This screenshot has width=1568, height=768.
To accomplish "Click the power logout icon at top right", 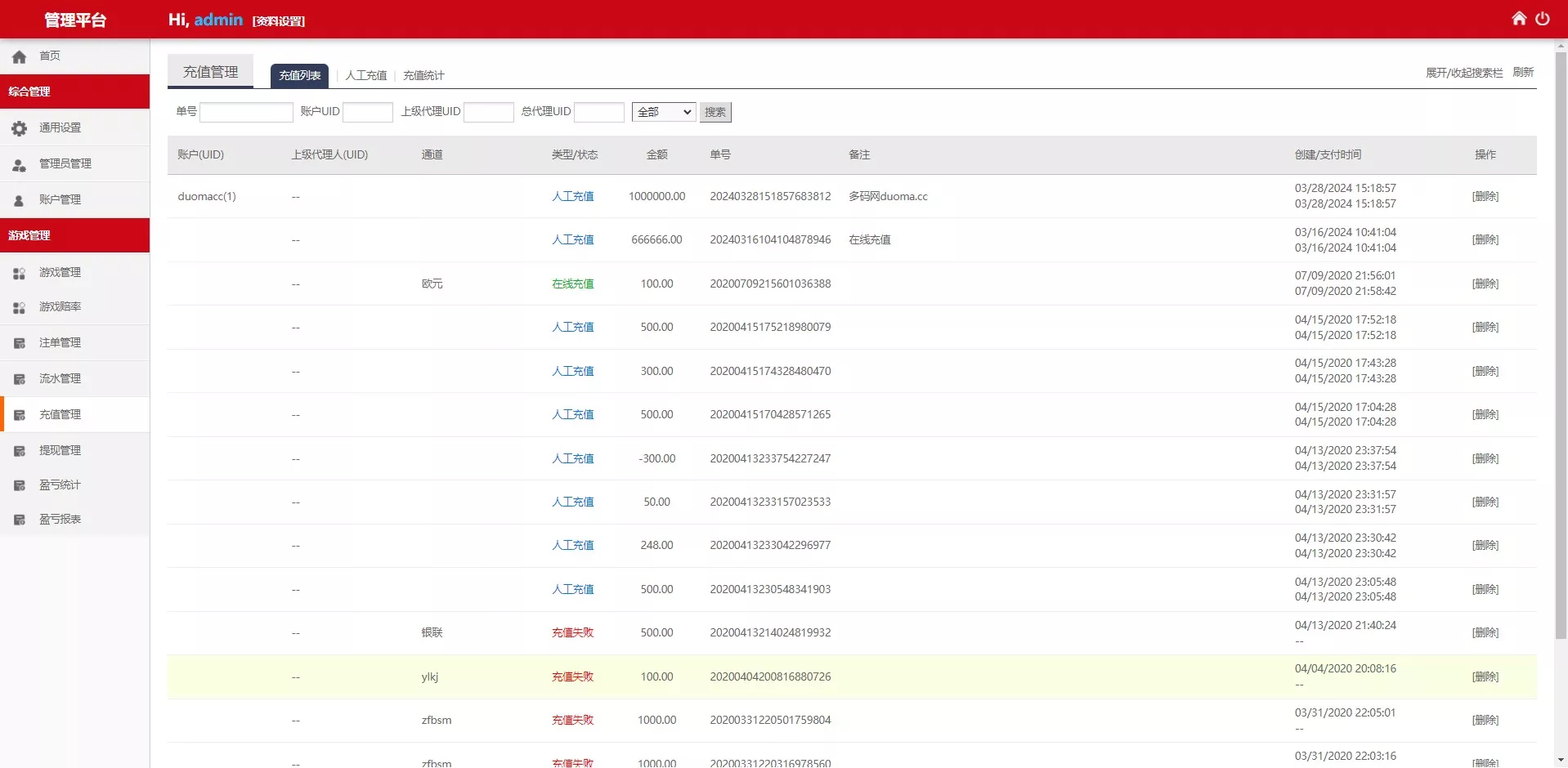I will coord(1544,18).
